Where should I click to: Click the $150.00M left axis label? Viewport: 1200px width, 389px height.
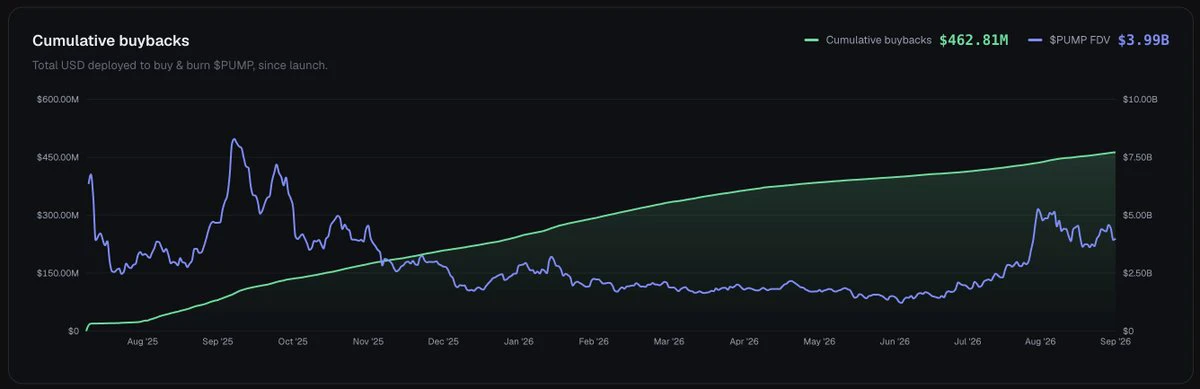[x=58, y=273]
